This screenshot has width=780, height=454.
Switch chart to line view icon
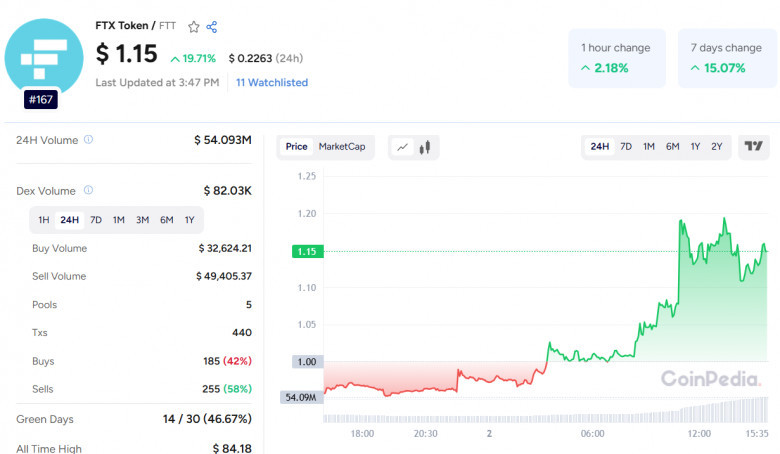click(x=402, y=147)
